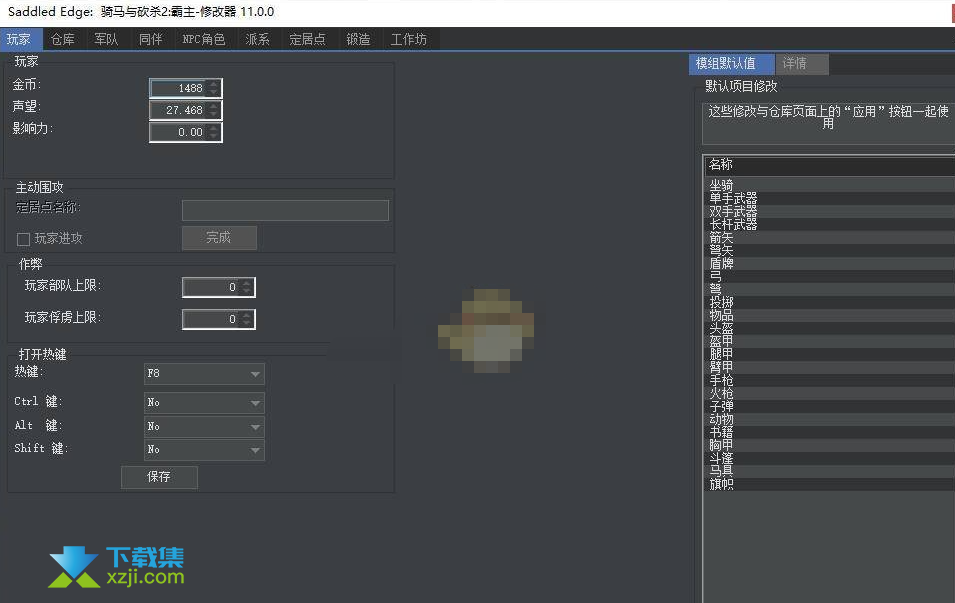Viewport: 955px width, 603px height.
Task: Pick 长杆武器 from the list
Action: tap(830, 225)
